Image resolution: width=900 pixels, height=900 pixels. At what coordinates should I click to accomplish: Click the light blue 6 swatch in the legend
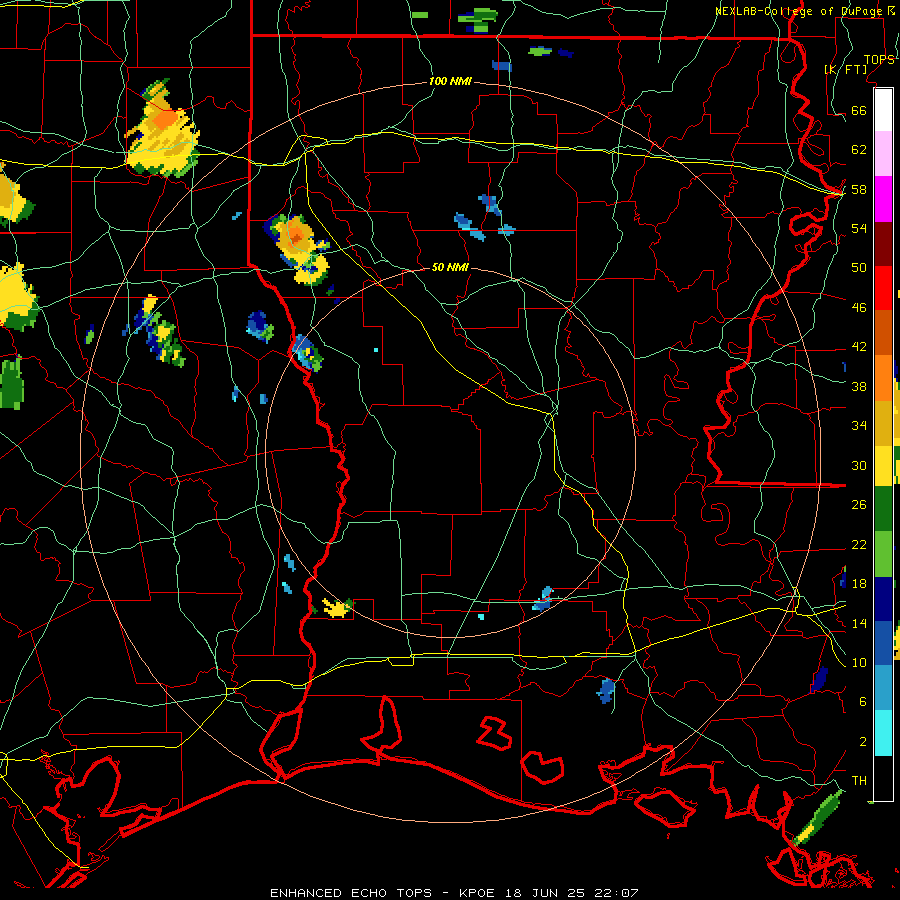(883, 687)
